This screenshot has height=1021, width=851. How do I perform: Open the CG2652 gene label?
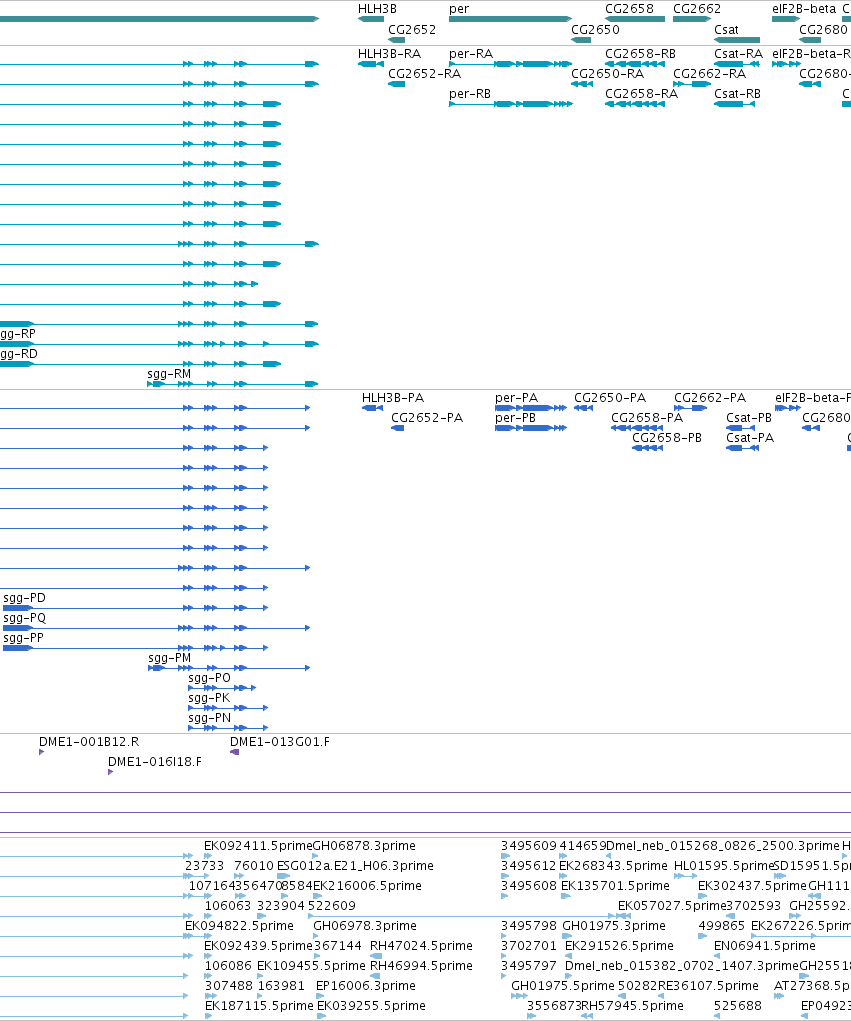click(412, 29)
